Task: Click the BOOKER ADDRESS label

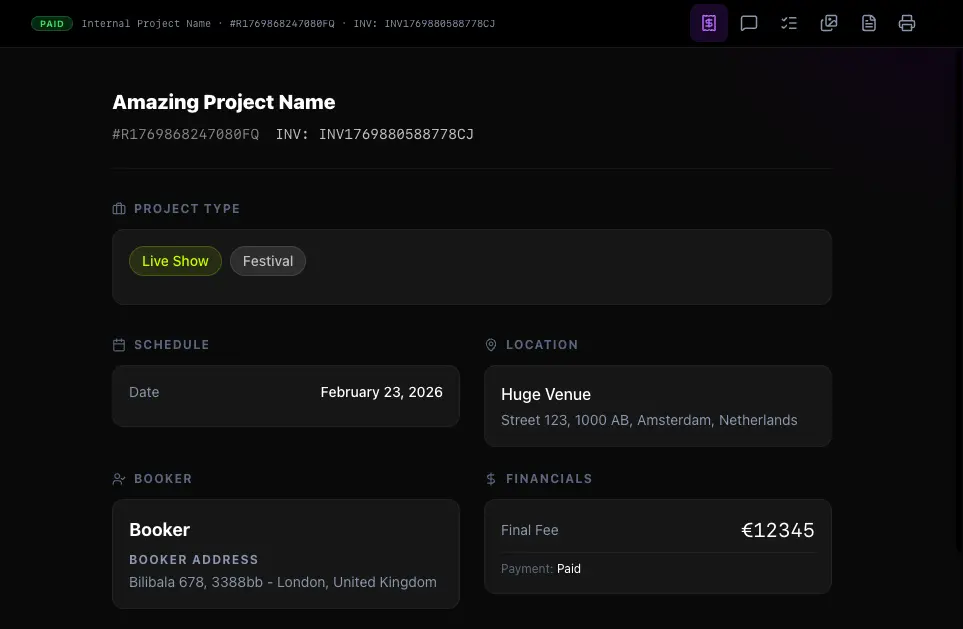Action: [193, 560]
